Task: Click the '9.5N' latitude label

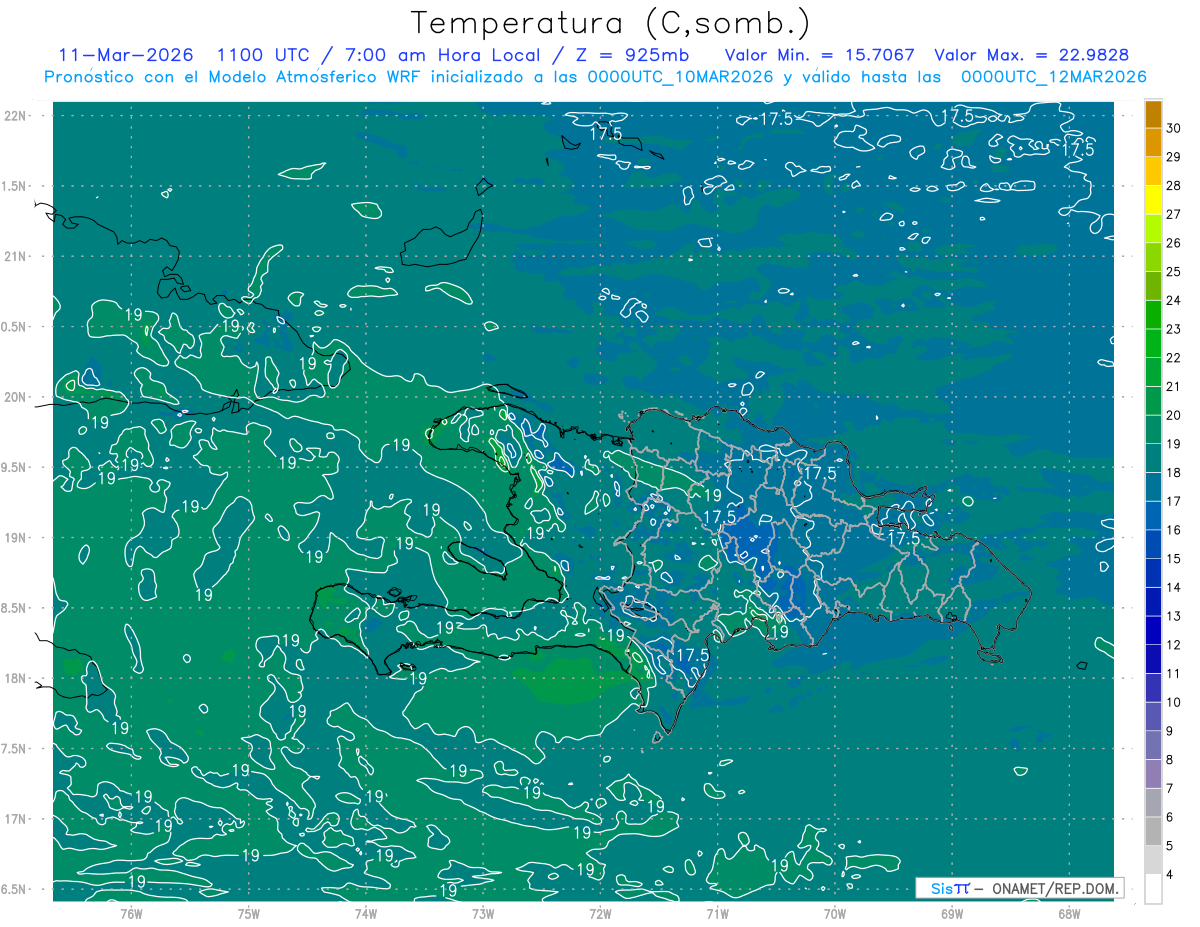Action: 15,467
